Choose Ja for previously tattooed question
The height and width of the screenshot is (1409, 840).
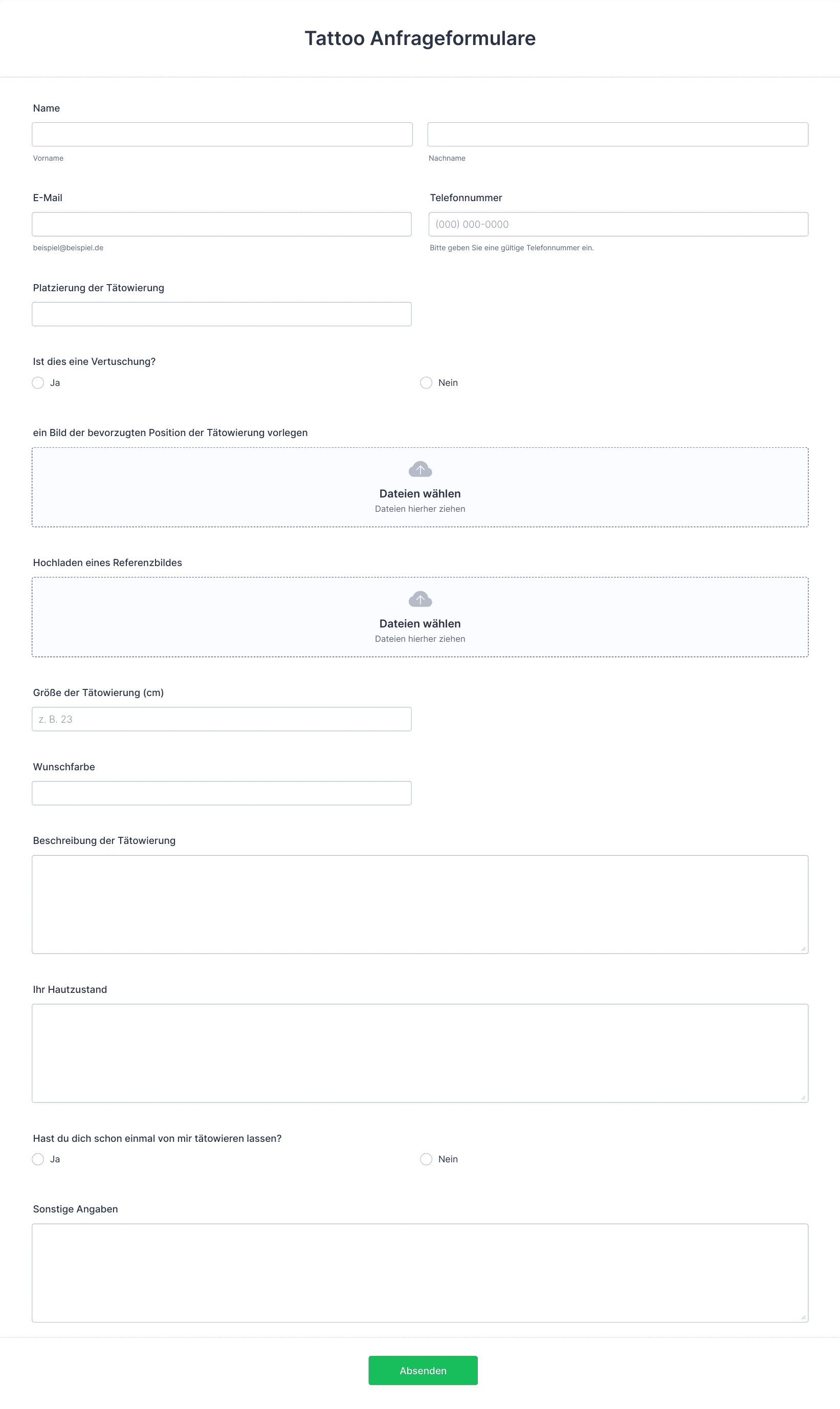[38, 1159]
